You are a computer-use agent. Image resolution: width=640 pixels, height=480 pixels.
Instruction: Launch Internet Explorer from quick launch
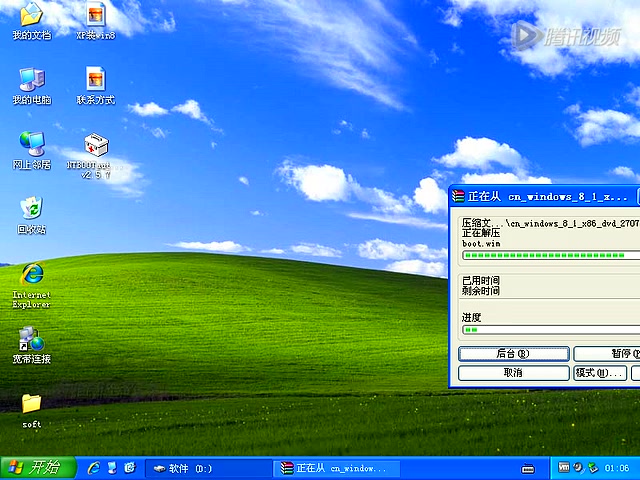point(94,468)
